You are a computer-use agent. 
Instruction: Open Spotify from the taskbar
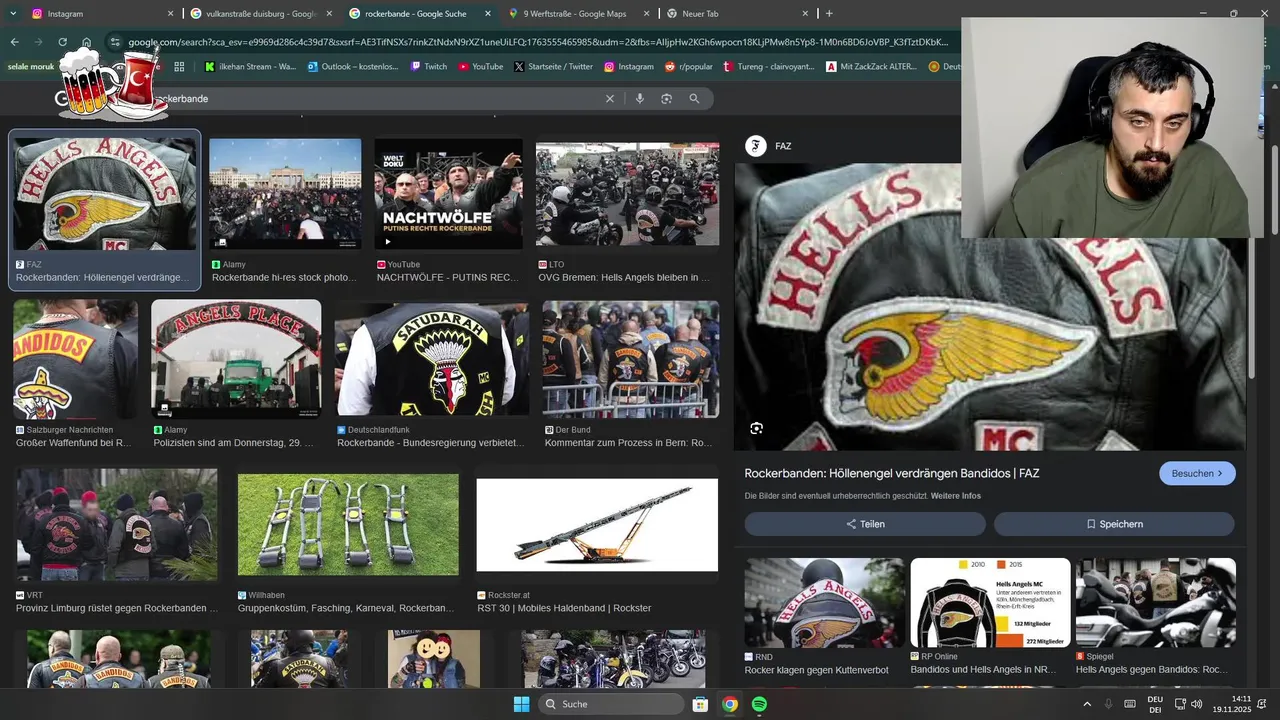759,704
